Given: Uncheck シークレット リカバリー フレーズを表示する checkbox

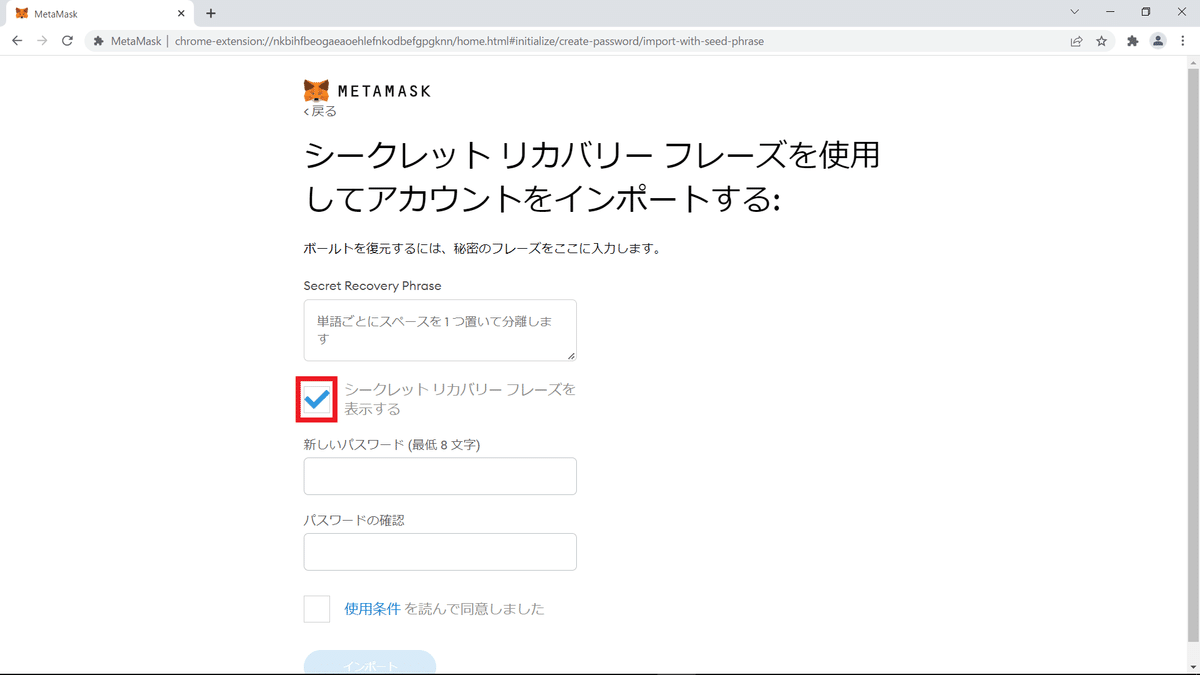Looking at the screenshot, I should pos(317,399).
